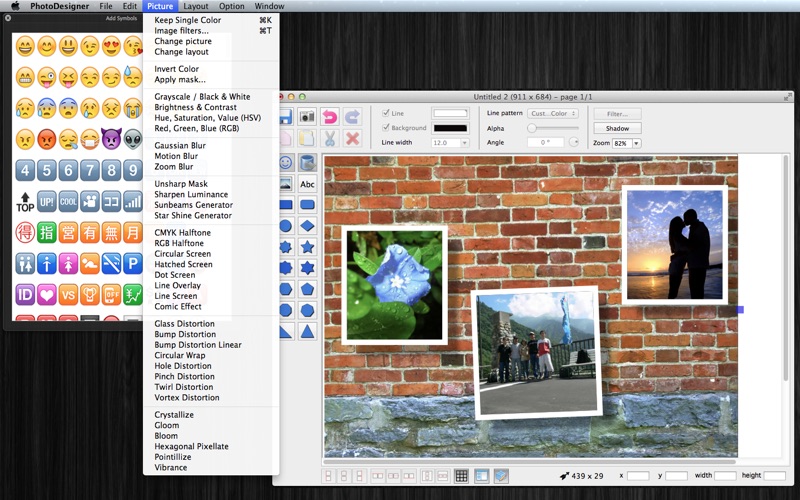Pick the purple ID symbol
800x500 pixels.
25,295
